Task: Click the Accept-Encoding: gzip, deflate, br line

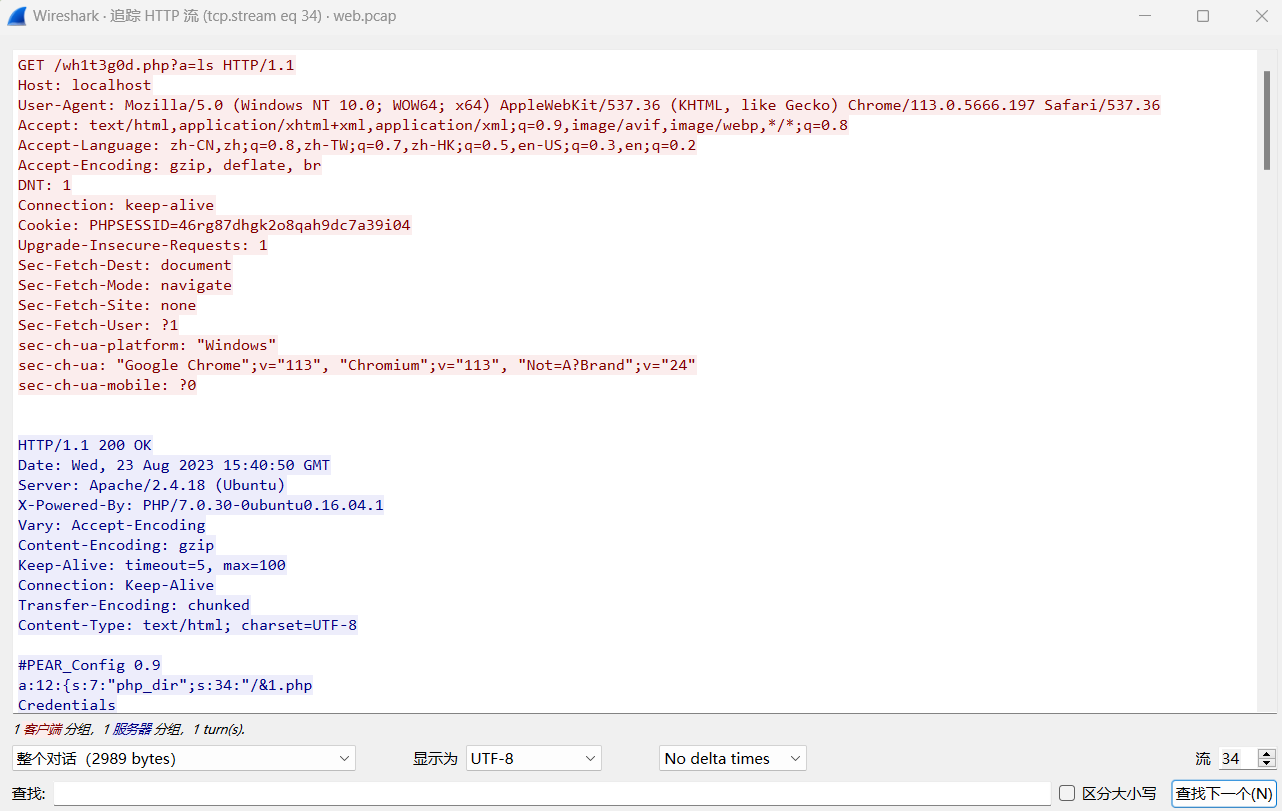Action: [170, 165]
